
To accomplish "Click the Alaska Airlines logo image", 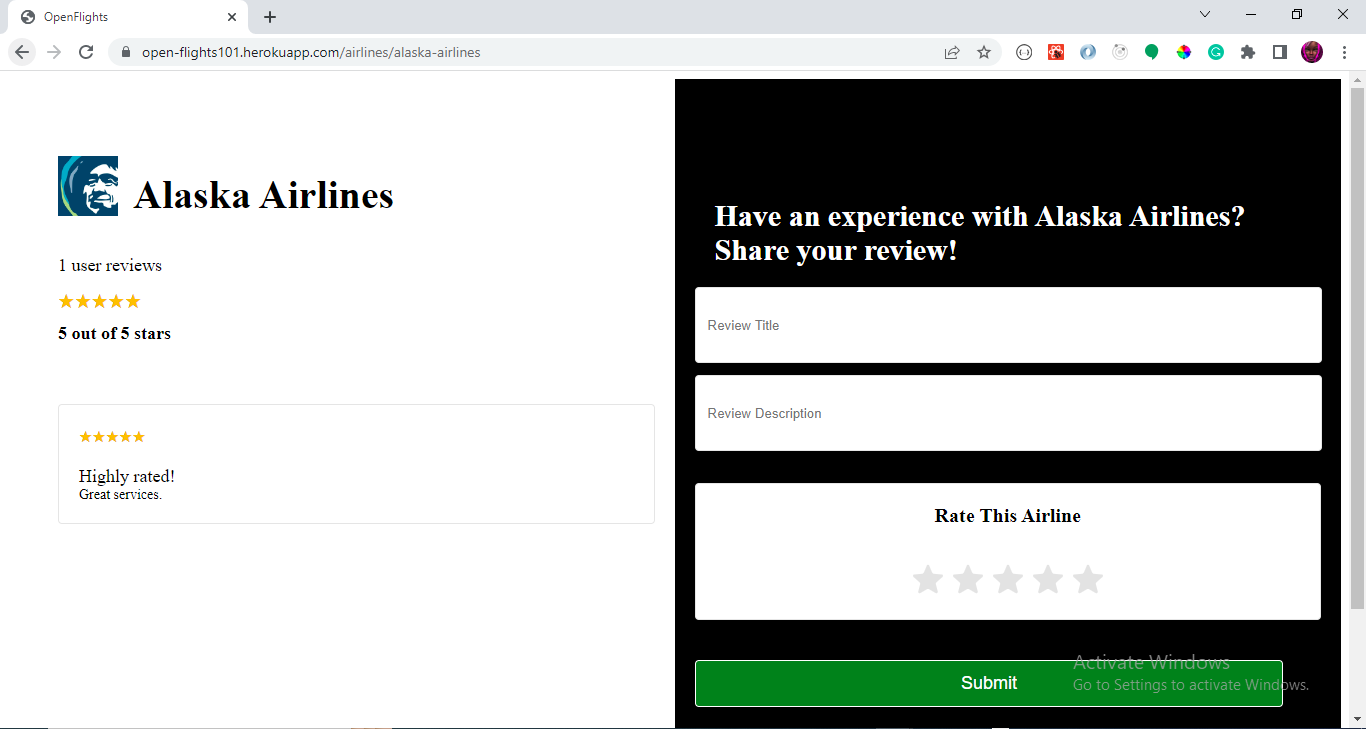I will (88, 186).
